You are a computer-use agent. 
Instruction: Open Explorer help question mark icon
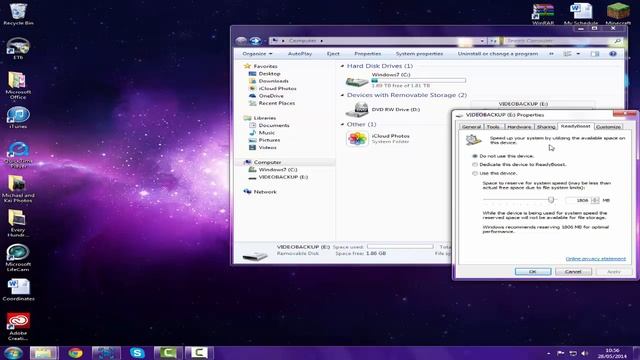(613, 53)
